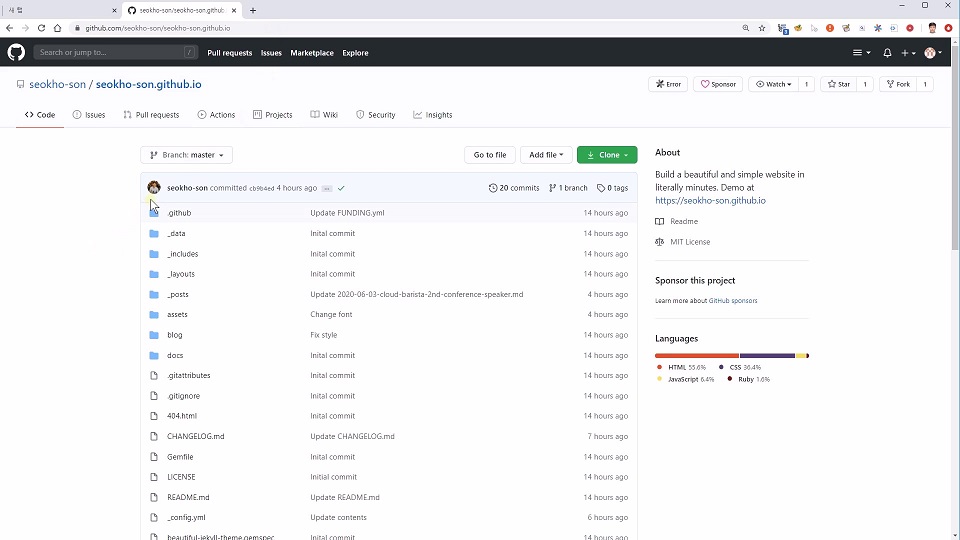Open the Insights tab

(432, 115)
